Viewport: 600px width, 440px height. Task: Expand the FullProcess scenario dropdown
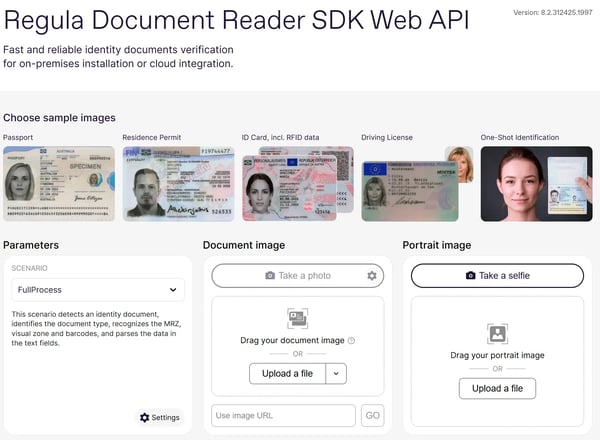(98, 290)
